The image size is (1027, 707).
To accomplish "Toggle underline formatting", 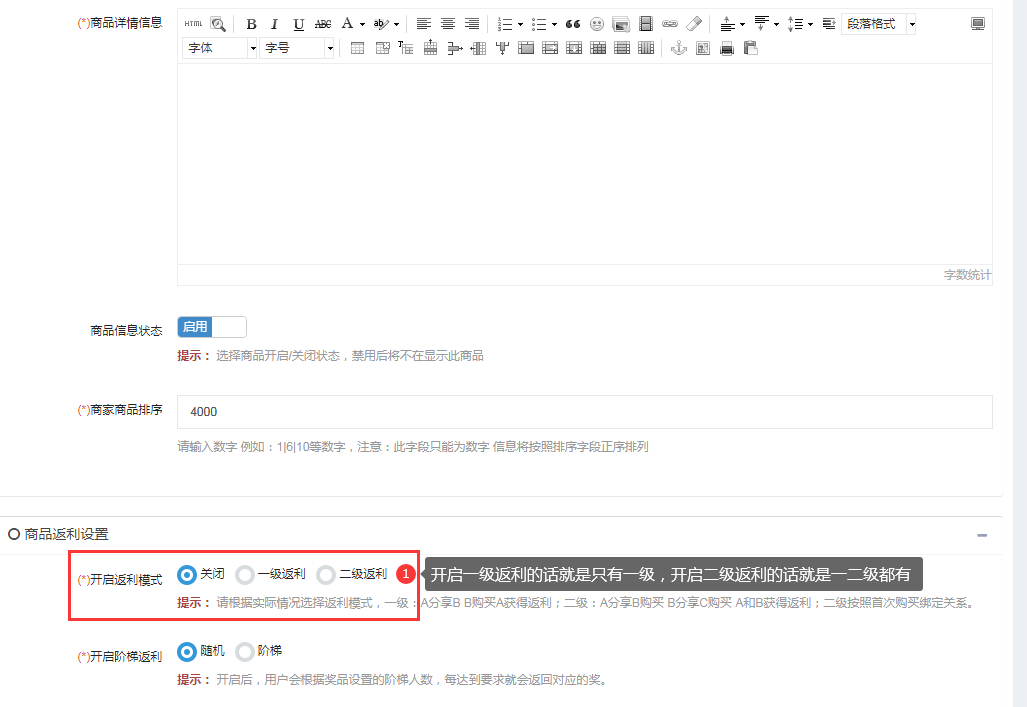I will [299, 24].
